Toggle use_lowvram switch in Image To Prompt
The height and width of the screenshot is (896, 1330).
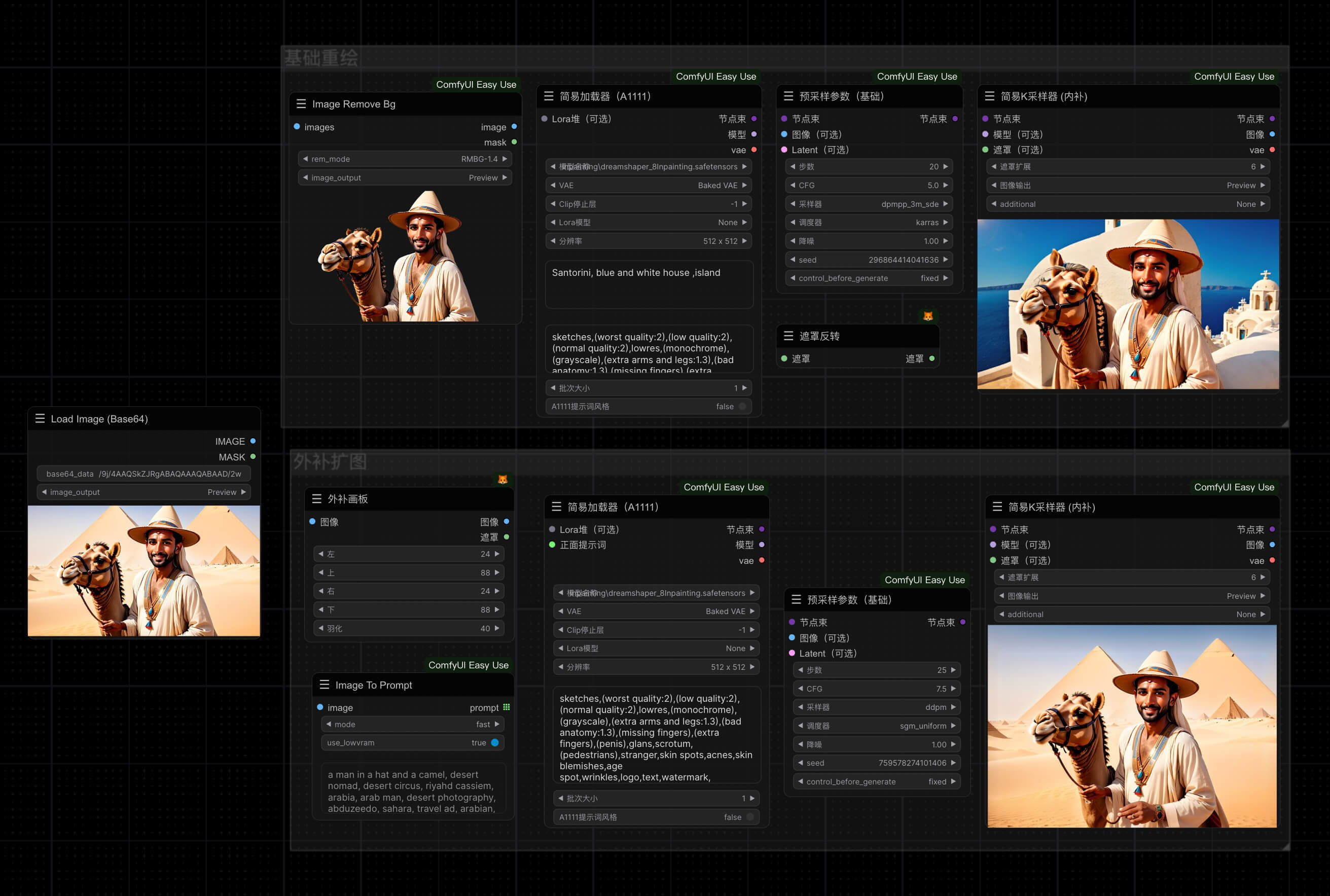tap(495, 743)
